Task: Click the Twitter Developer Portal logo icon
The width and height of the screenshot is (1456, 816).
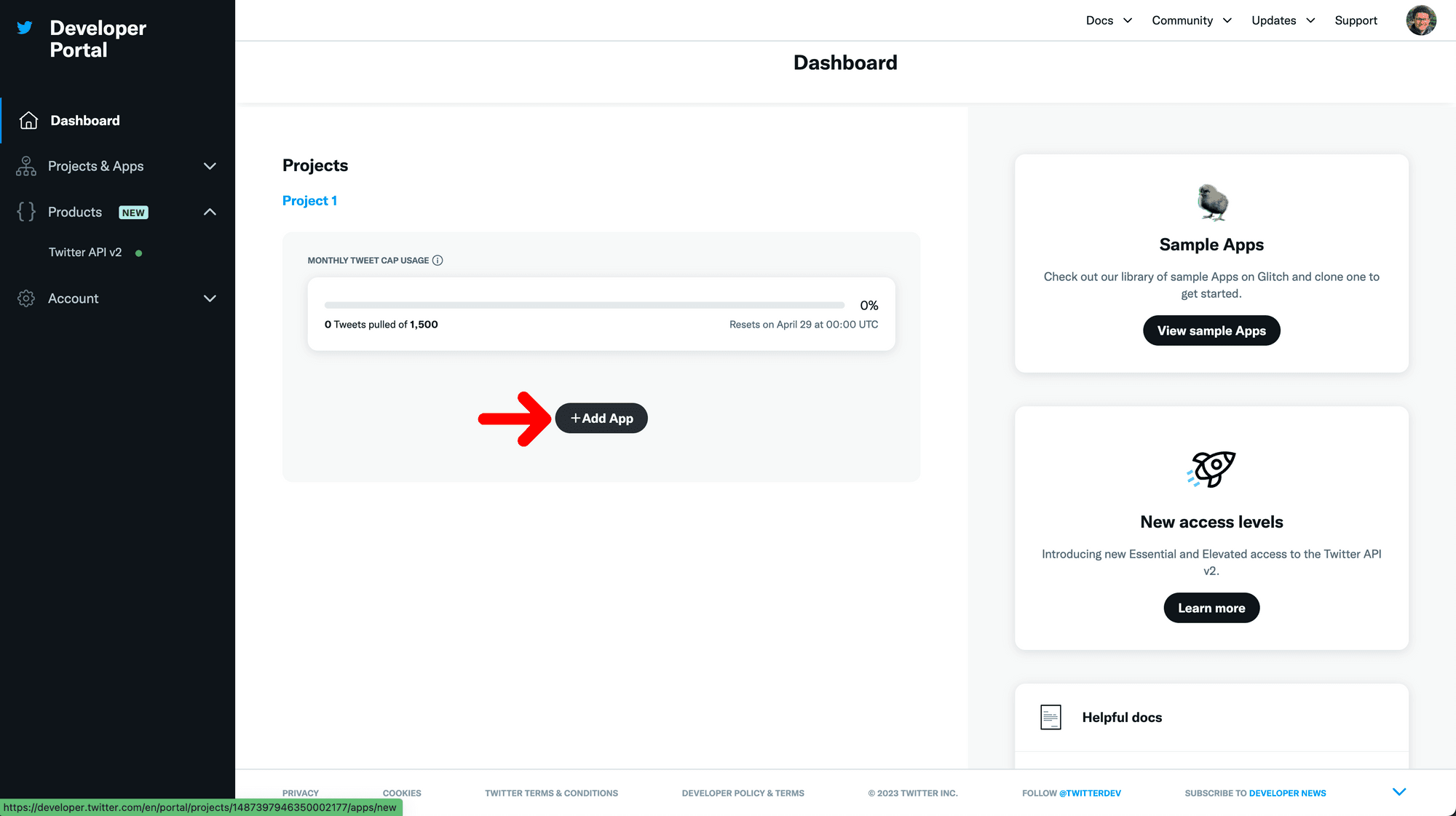Action: (25, 28)
